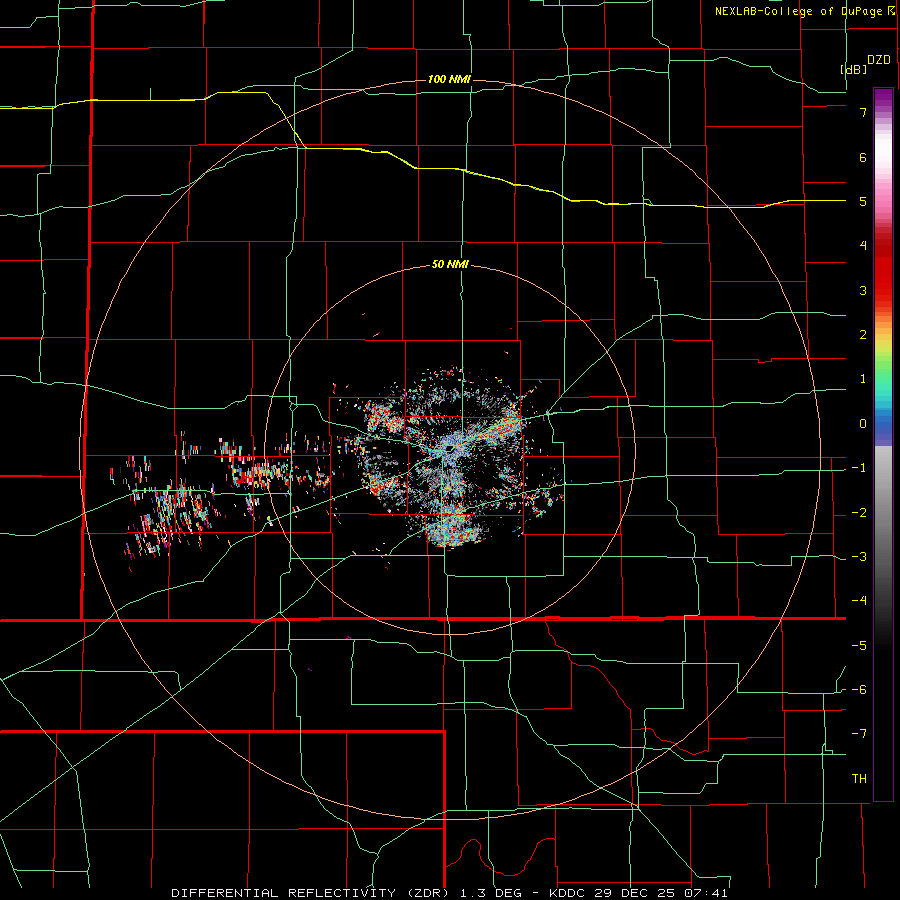The image size is (900, 900).
Task: Click the [dB] unit label
Action: [x=854, y=69]
